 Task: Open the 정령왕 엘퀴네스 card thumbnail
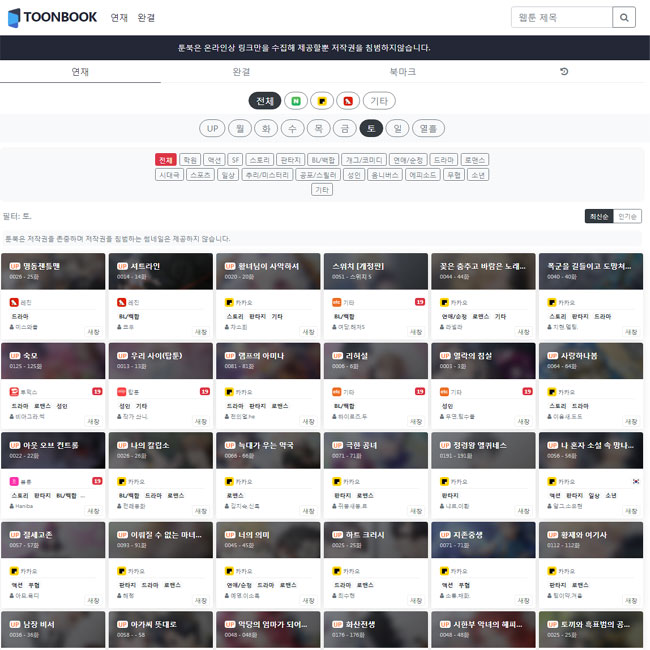[483, 450]
